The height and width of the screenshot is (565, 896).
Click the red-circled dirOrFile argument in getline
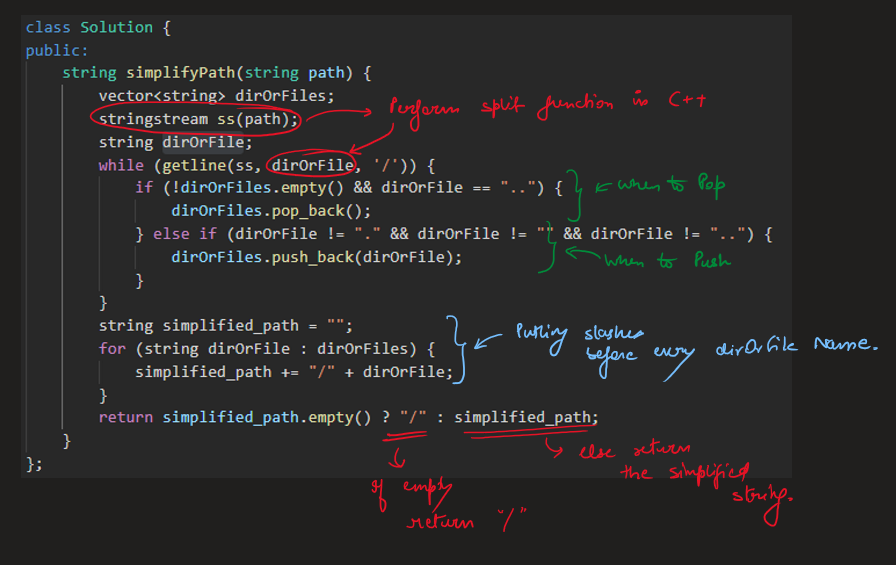pyautogui.click(x=312, y=165)
